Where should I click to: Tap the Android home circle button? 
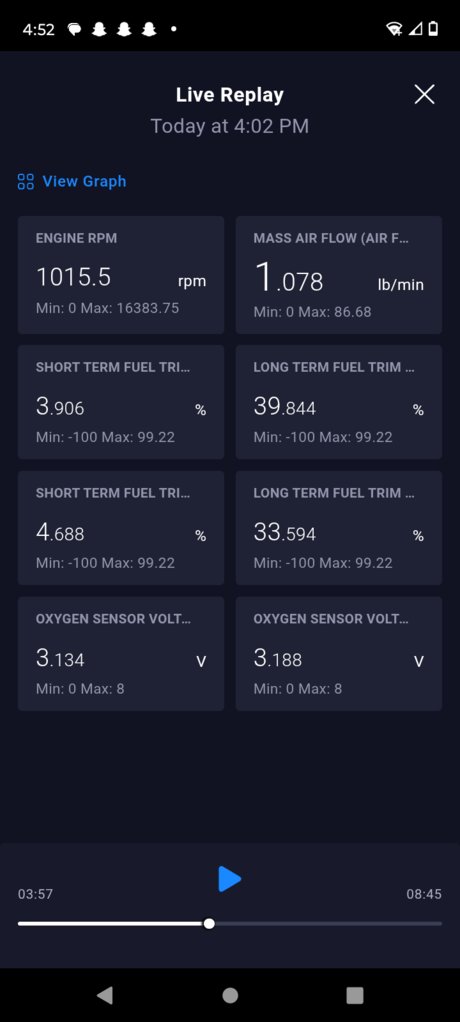point(230,995)
